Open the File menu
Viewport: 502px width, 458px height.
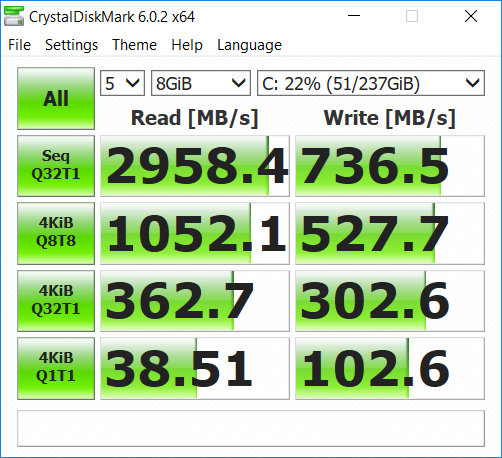coord(20,45)
